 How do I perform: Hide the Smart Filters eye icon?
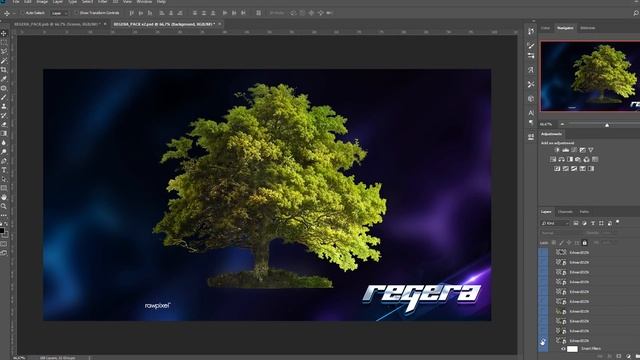pyautogui.click(x=563, y=349)
